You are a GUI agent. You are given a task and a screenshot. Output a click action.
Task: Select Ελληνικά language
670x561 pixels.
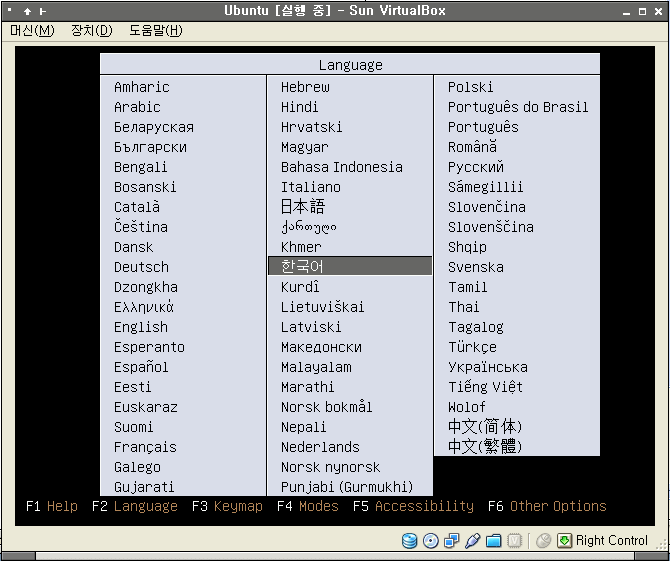tap(144, 307)
